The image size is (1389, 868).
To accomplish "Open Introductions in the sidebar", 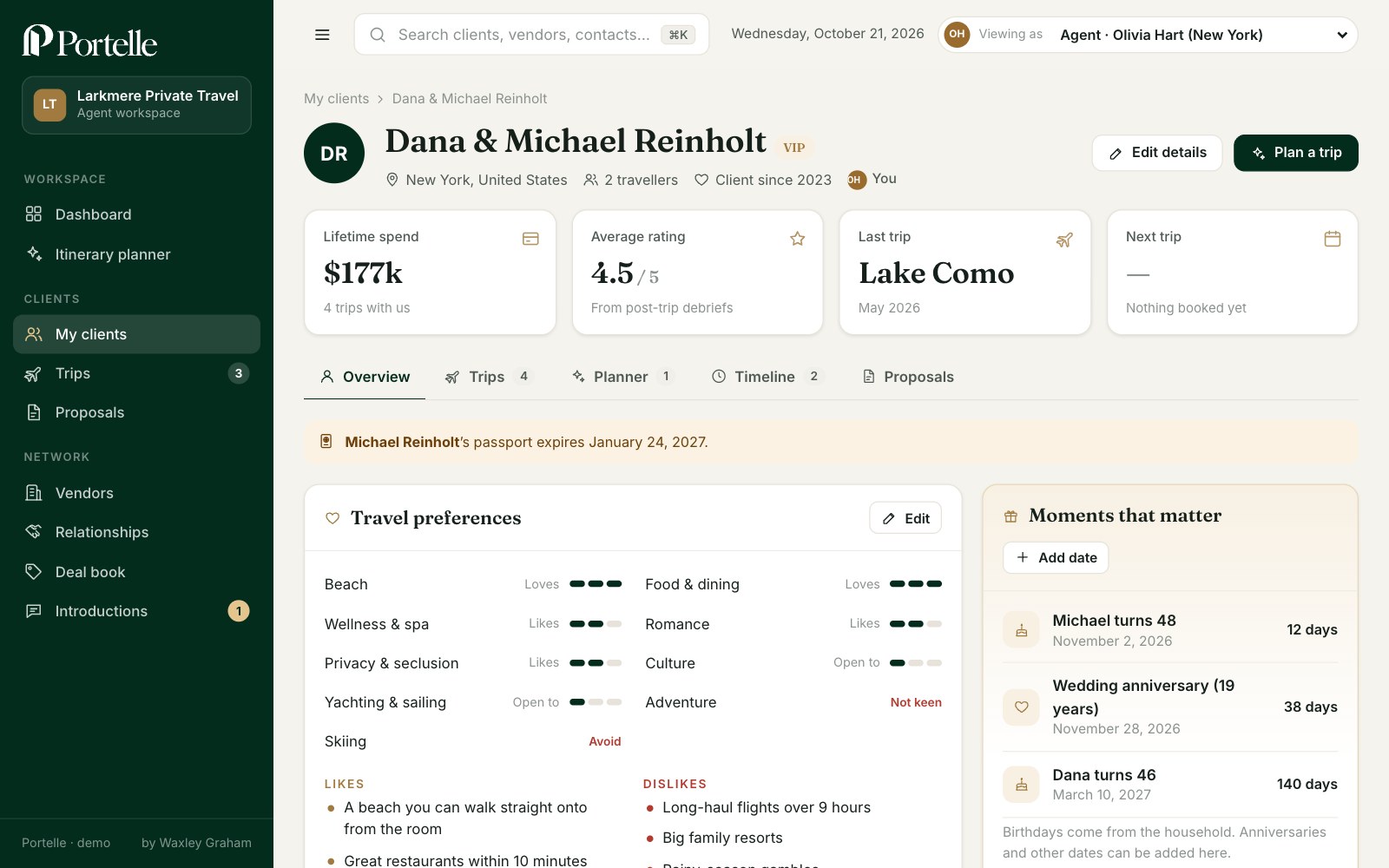I will [136, 611].
